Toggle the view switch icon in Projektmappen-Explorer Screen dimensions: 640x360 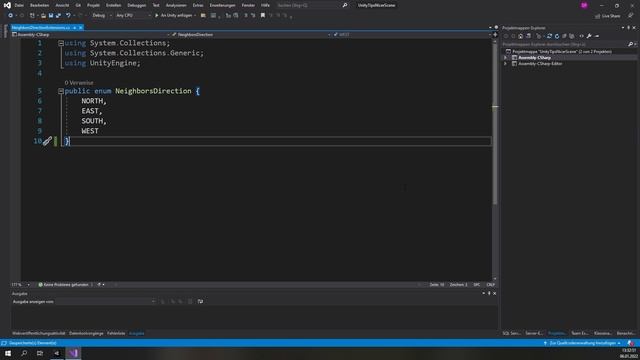[x=528, y=36]
